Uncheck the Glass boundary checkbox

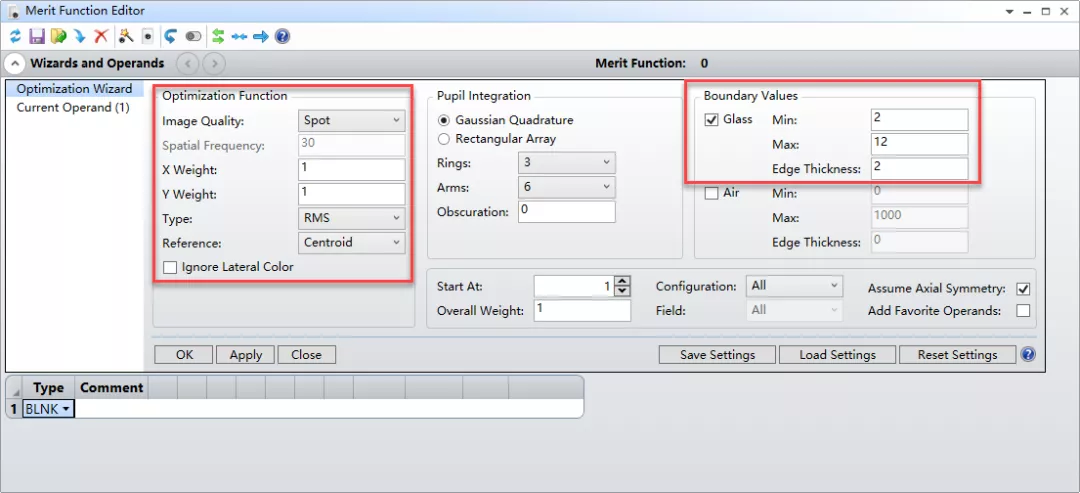coord(712,120)
